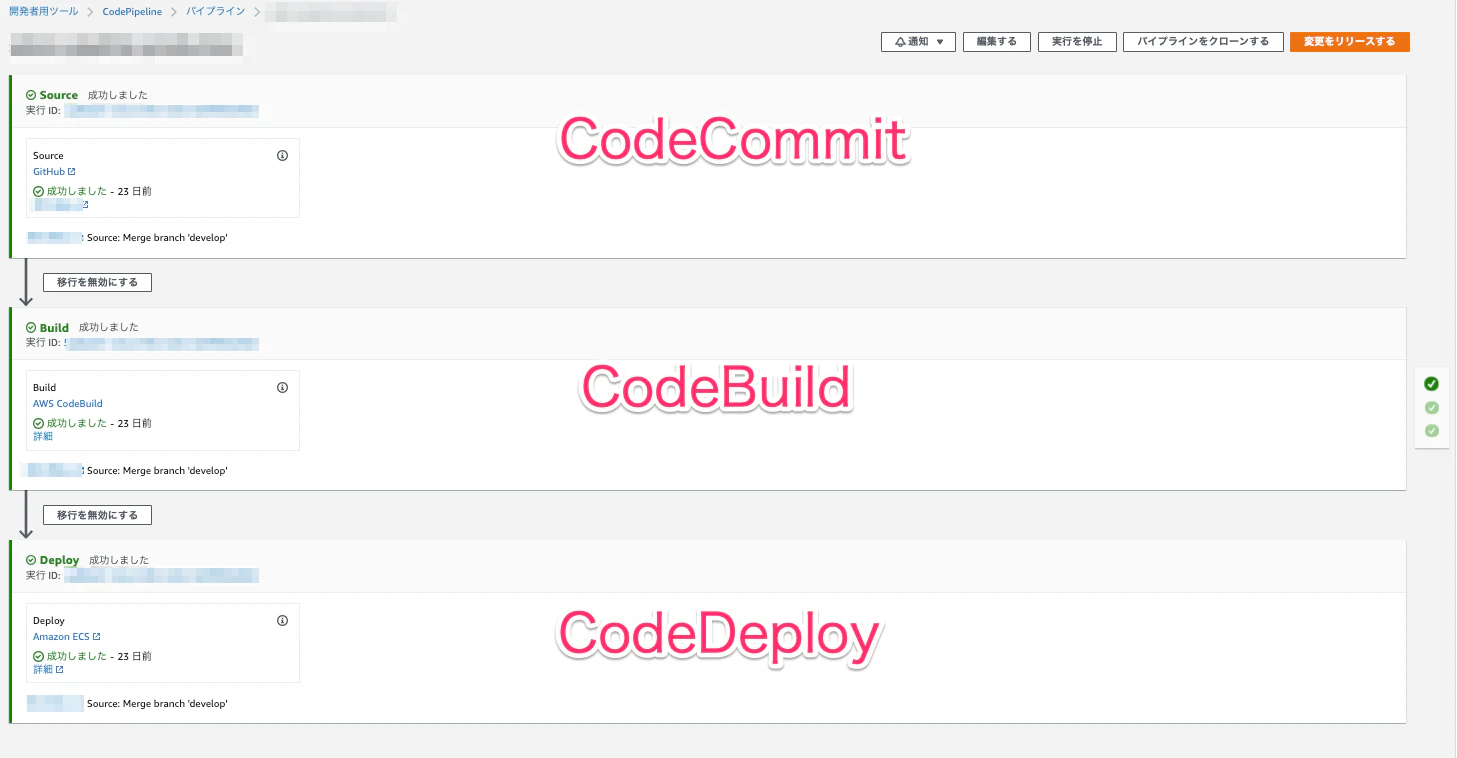Disable transition between Source and Build
The image size is (1457, 758).
pos(97,282)
